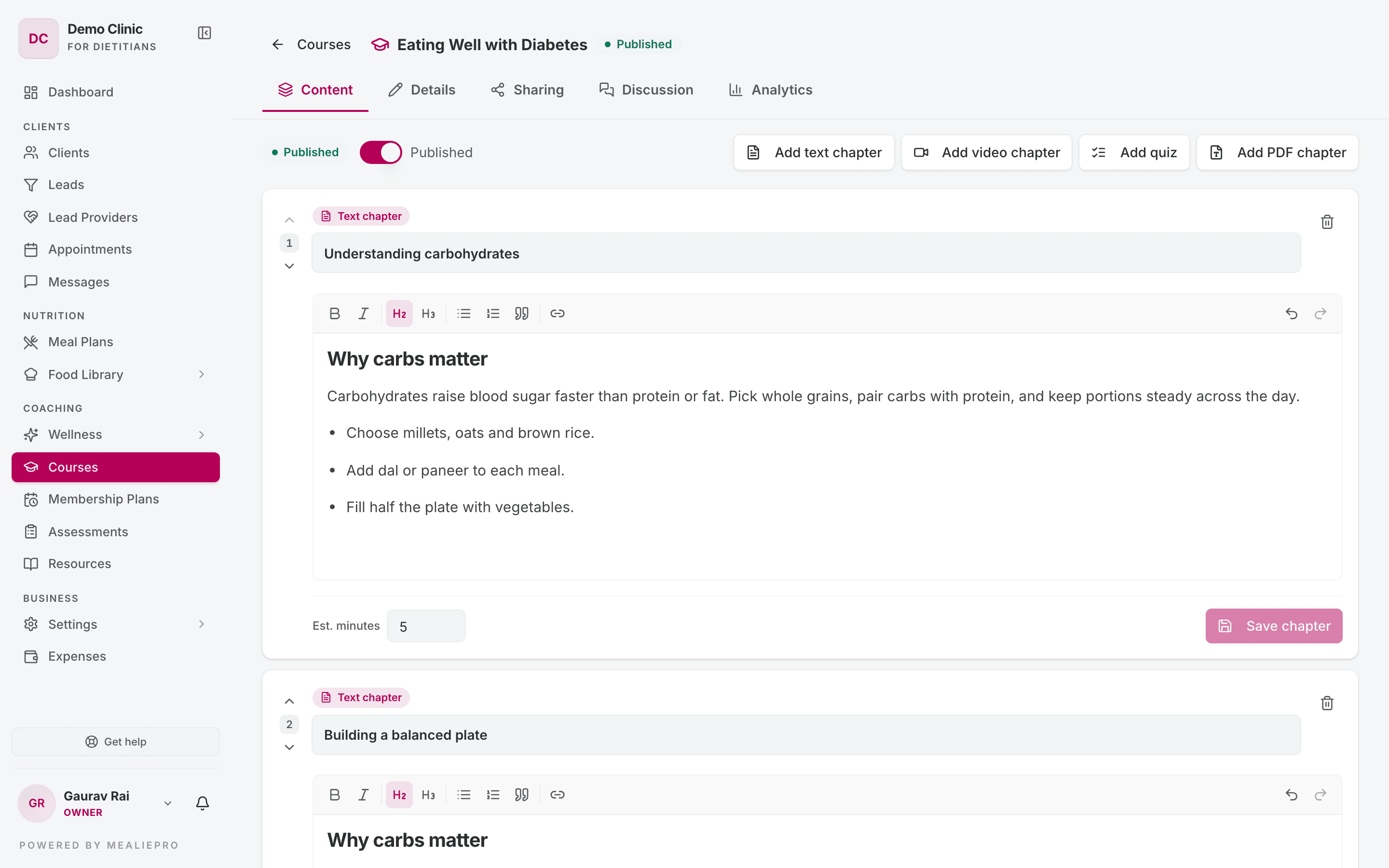Toggle the Published switch off
The image size is (1389, 868).
tap(381, 152)
